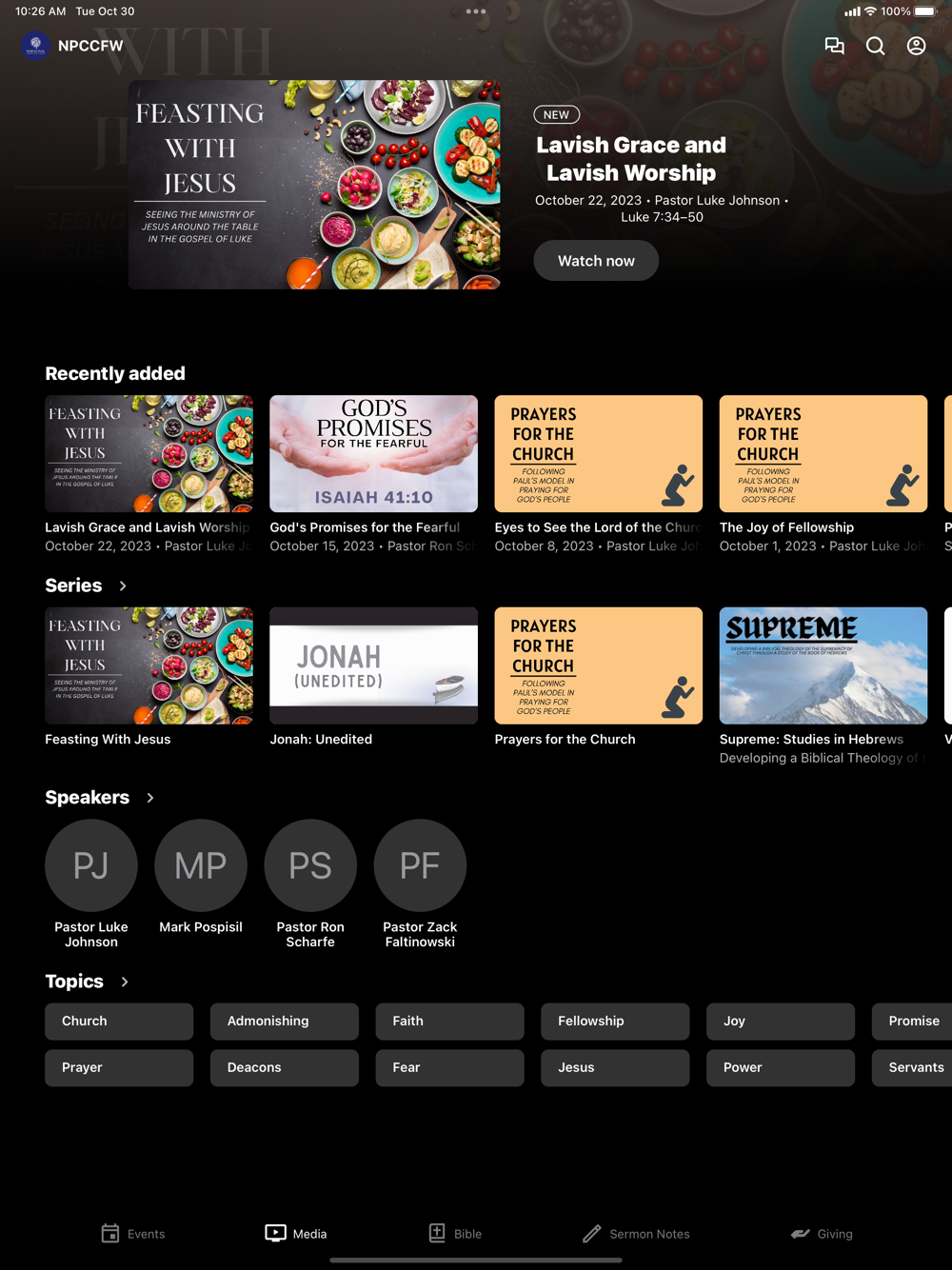Open Prayers for the Church series thumbnail
The image size is (952, 1270).
coord(599,665)
